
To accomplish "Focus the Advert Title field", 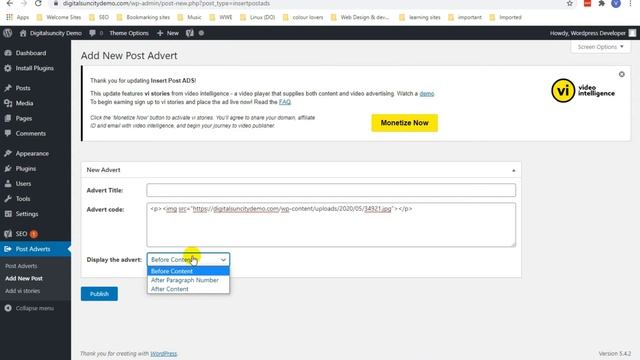I will point(331,190).
